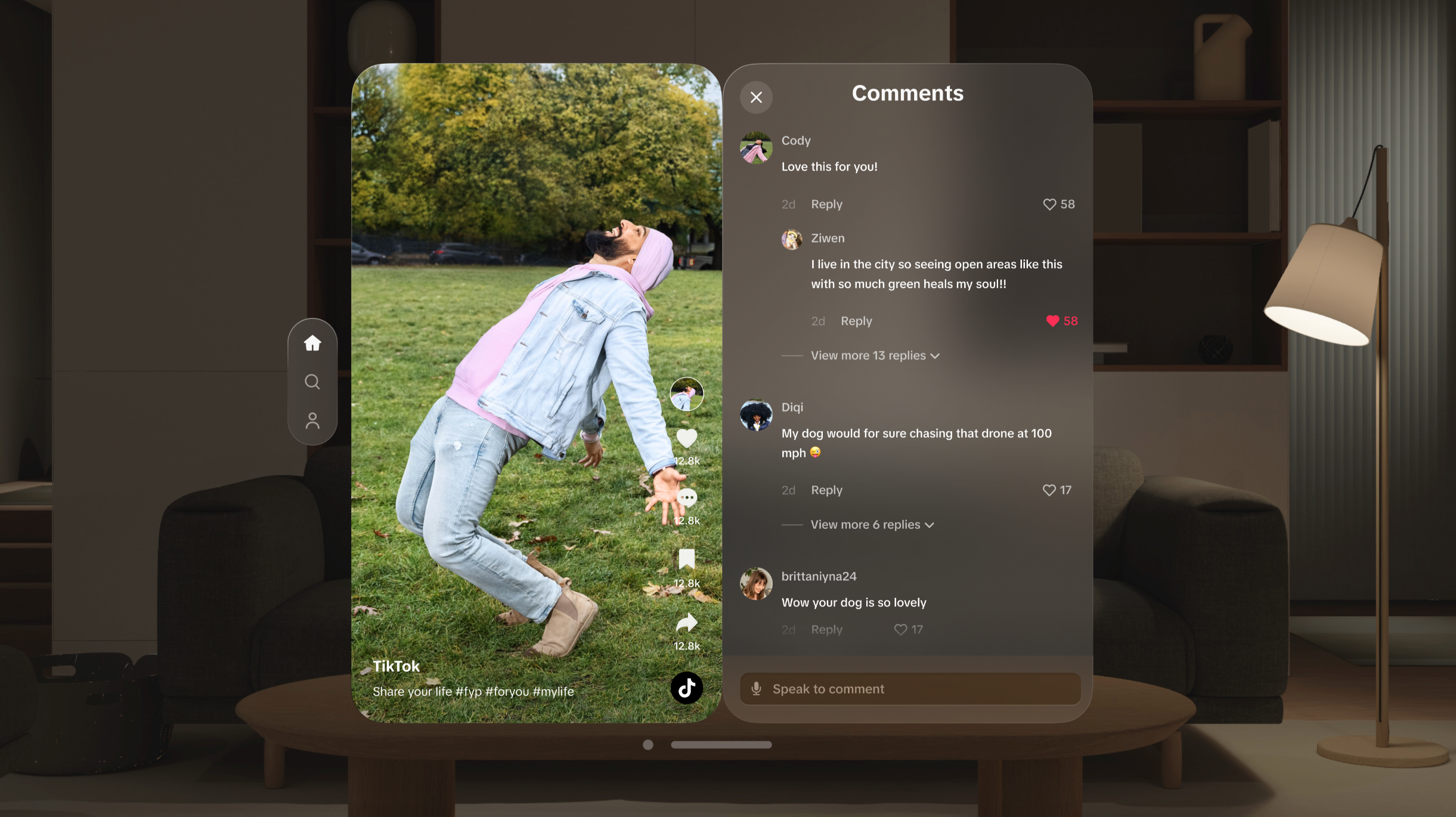Image resolution: width=1456 pixels, height=817 pixels.
Task: Click Reply under Diqi's comment
Action: point(826,490)
